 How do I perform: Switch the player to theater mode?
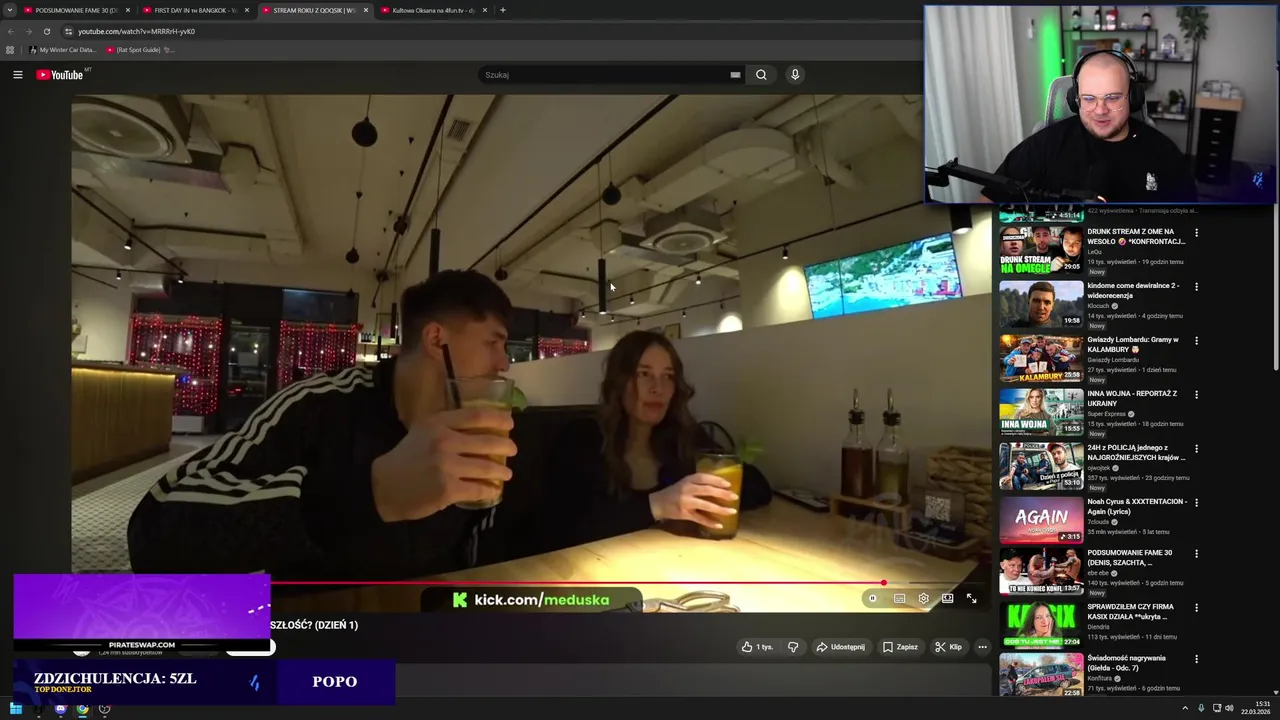click(947, 599)
